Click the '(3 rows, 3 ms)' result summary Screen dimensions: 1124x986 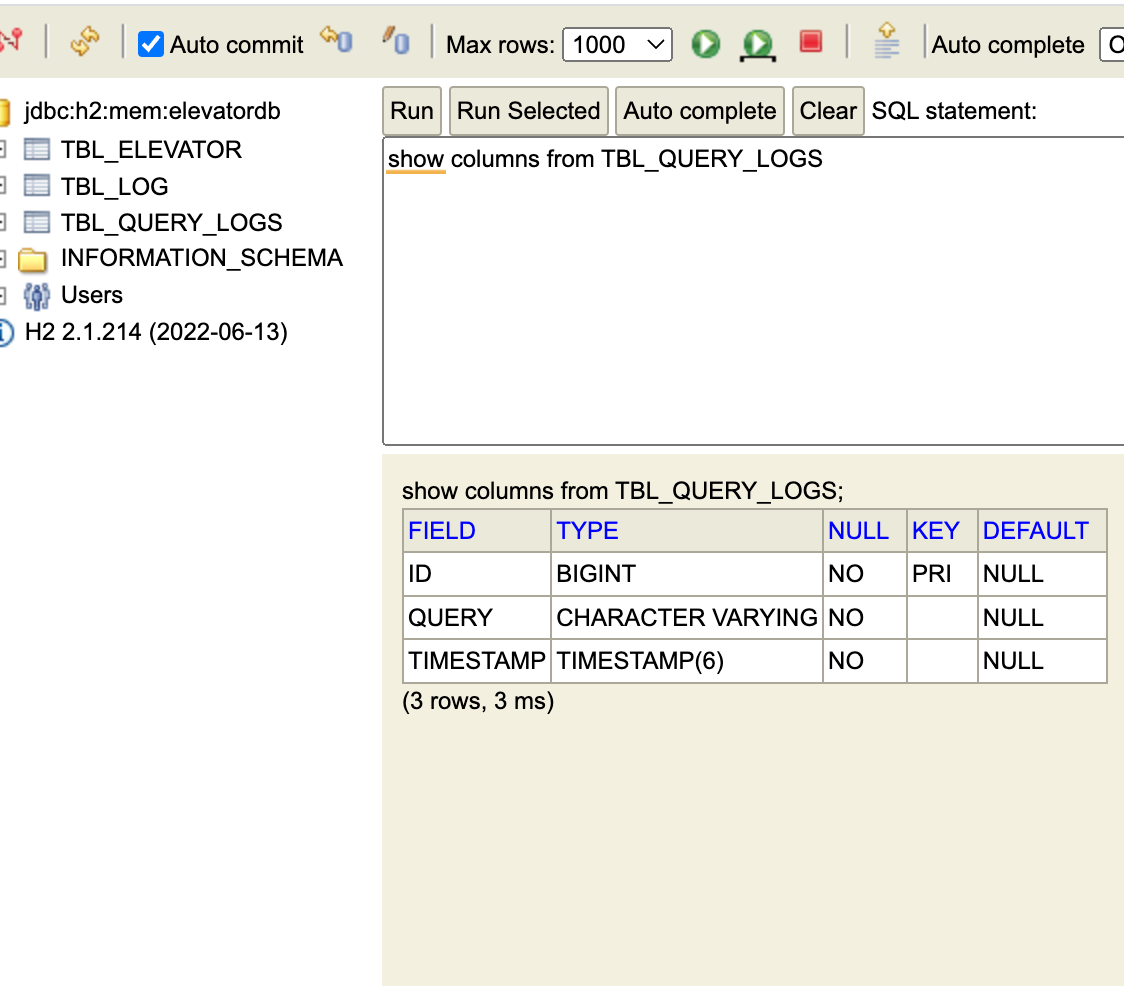(478, 701)
